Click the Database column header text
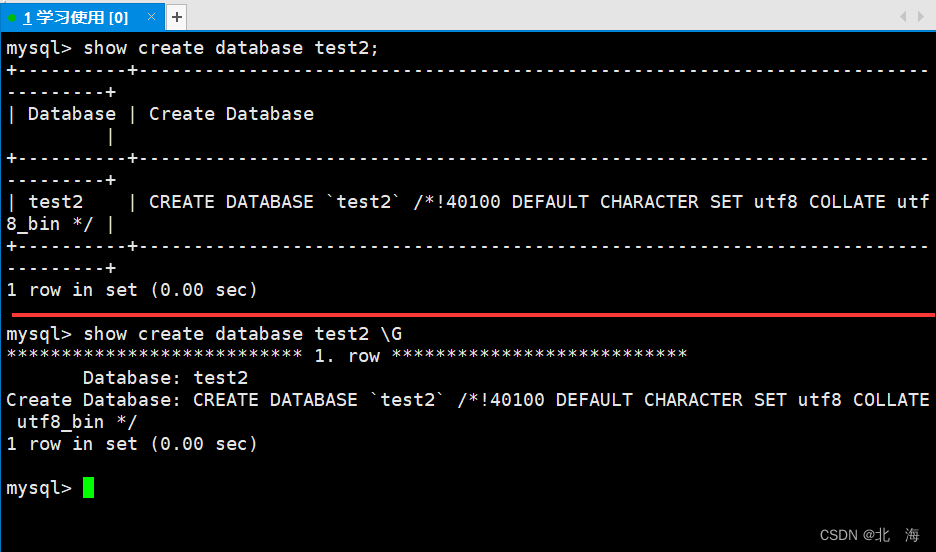This screenshot has width=936, height=552. tap(72, 113)
